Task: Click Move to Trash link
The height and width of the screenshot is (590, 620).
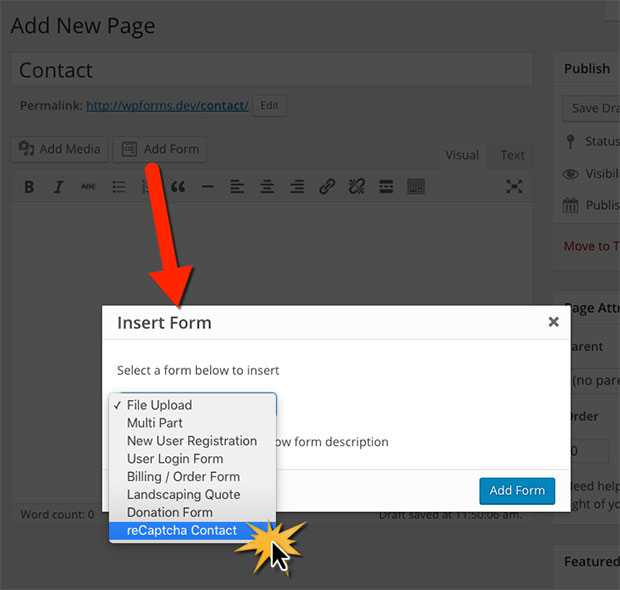Action: 592,246
